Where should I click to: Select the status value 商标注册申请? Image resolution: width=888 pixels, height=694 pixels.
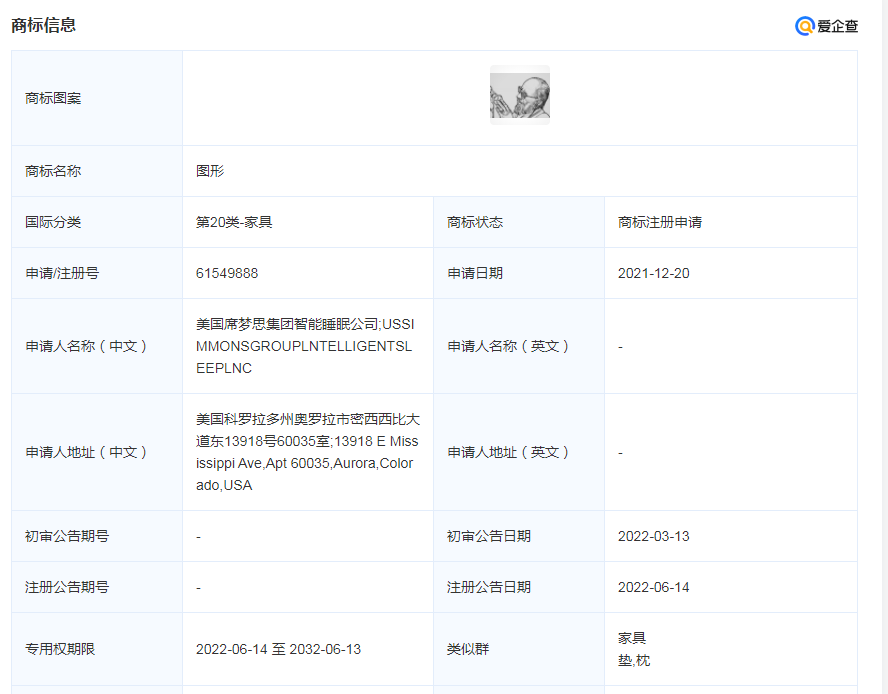click(x=660, y=222)
